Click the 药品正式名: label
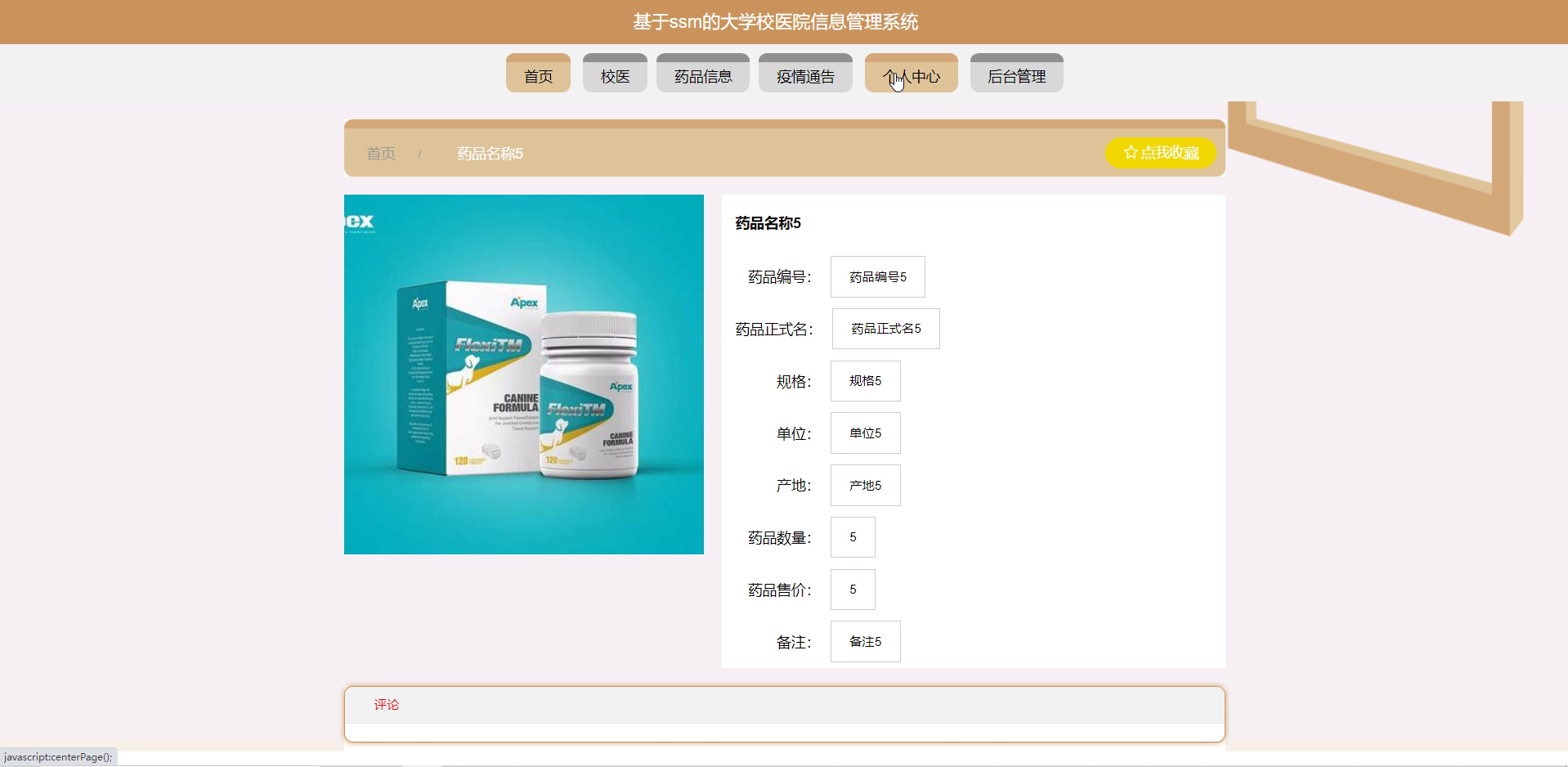1568x767 pixels. pyautogui.click(x=774, y=330)
